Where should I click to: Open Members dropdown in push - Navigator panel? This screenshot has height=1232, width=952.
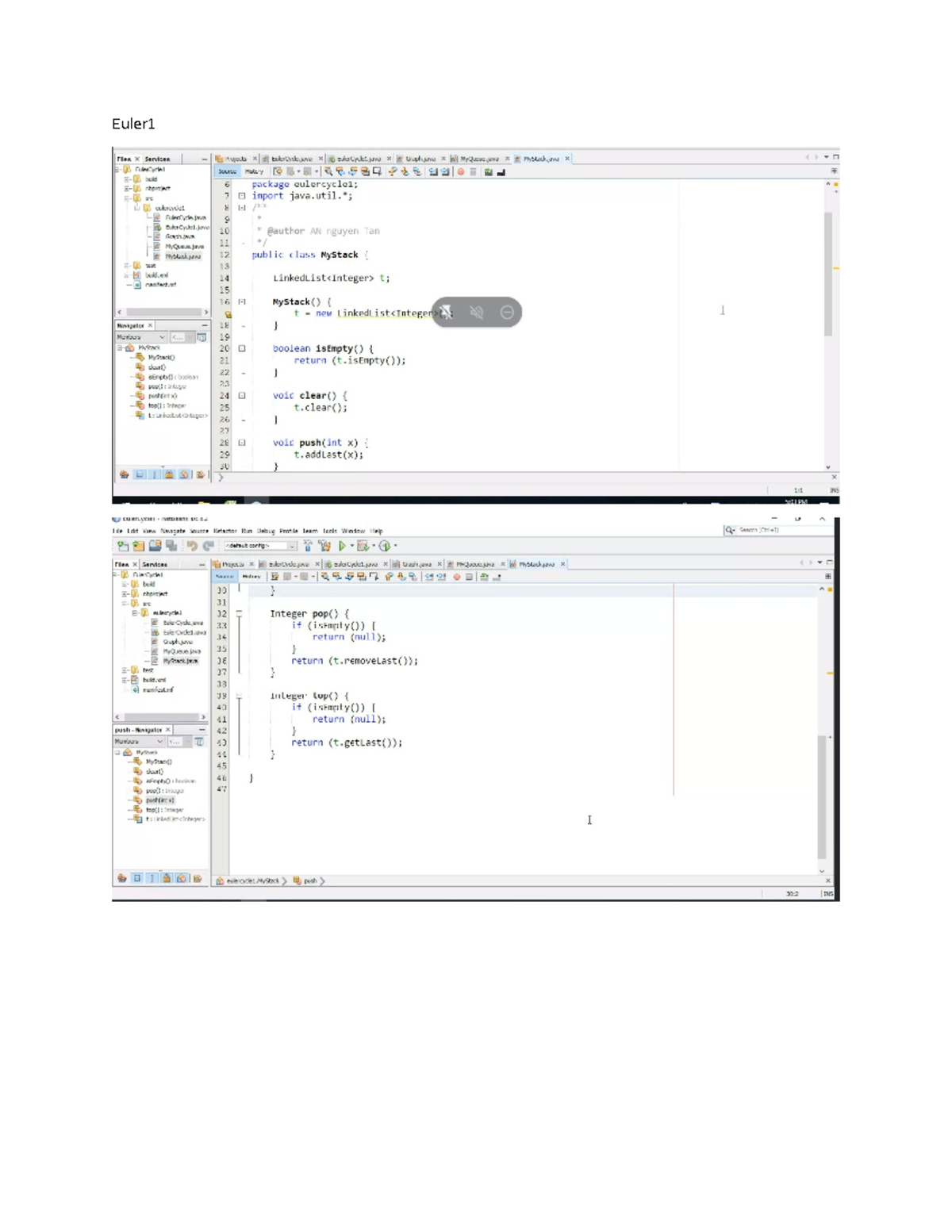point(140,742)
